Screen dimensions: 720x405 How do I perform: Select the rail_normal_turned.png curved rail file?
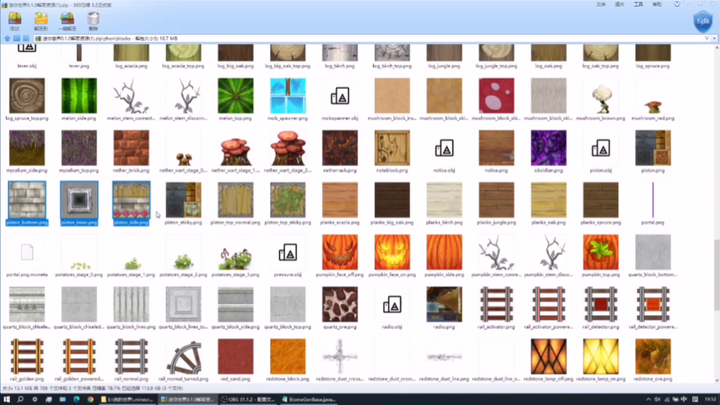click(183, 360)
